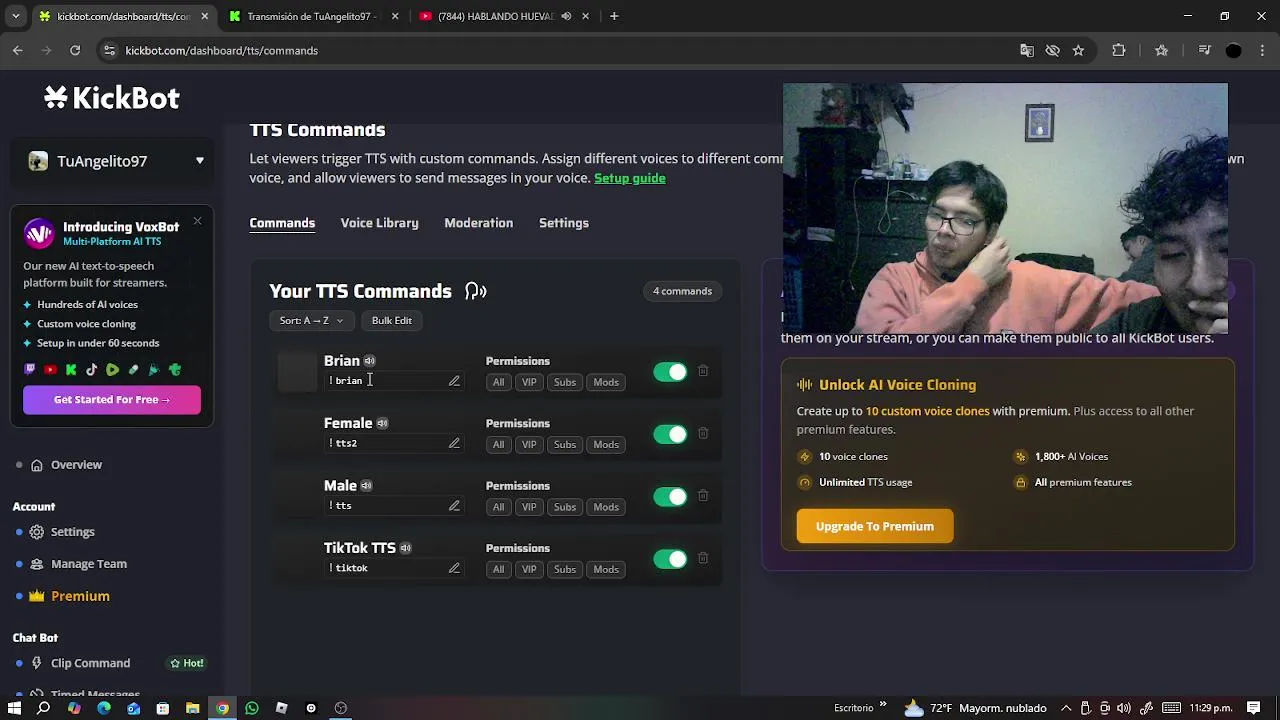The height and width of the screenshot is (720, 1280).
Task: Switch to the Commands tab
Action: (x=282, y=223)
